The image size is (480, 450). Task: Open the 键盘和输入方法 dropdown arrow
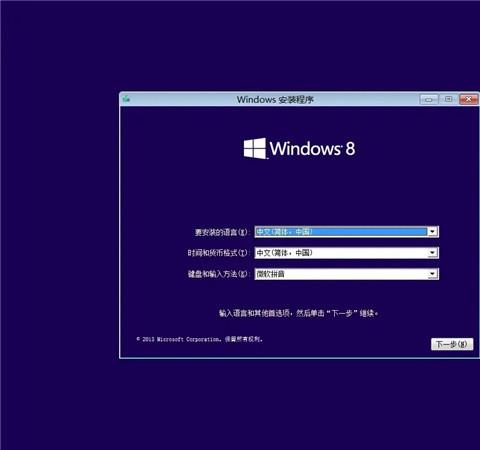[x=432, y=274]
